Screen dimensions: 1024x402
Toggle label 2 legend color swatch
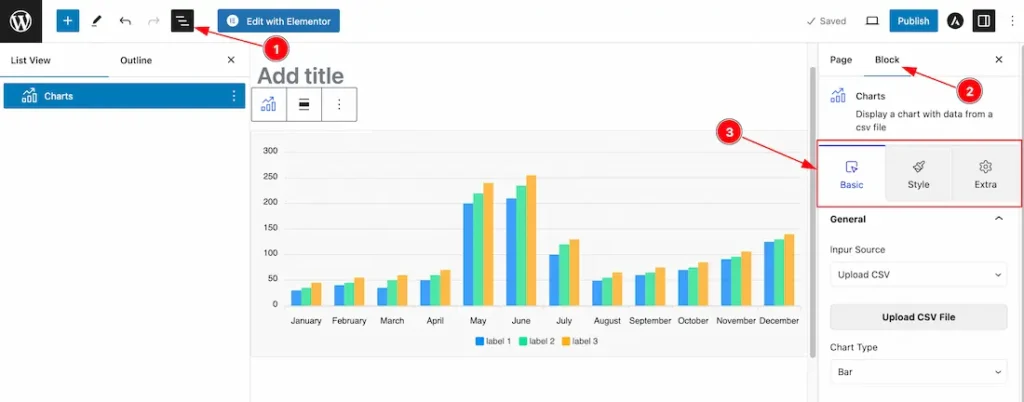[x=523, y=341]
